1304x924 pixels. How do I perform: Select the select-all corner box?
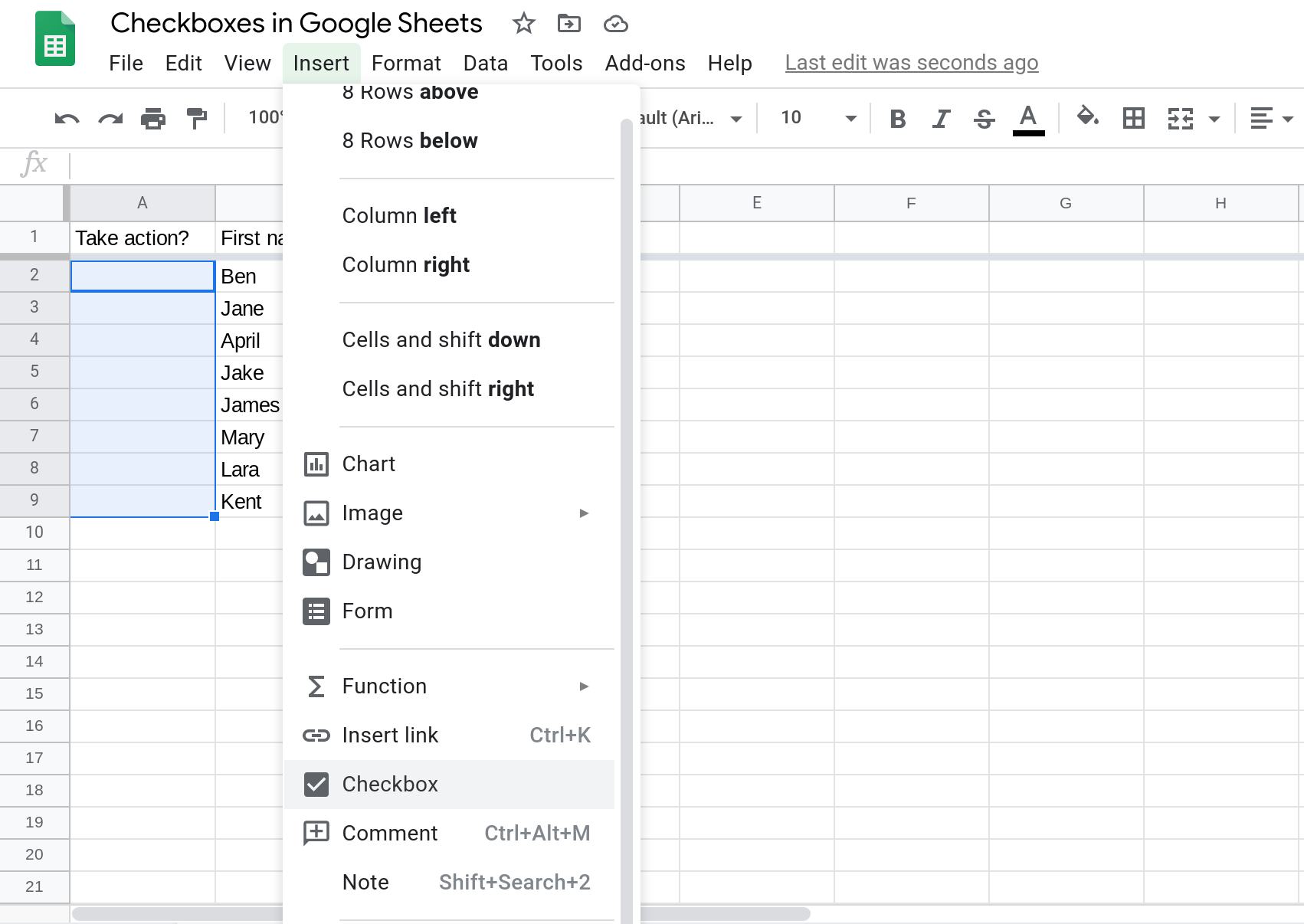point(34,203)
